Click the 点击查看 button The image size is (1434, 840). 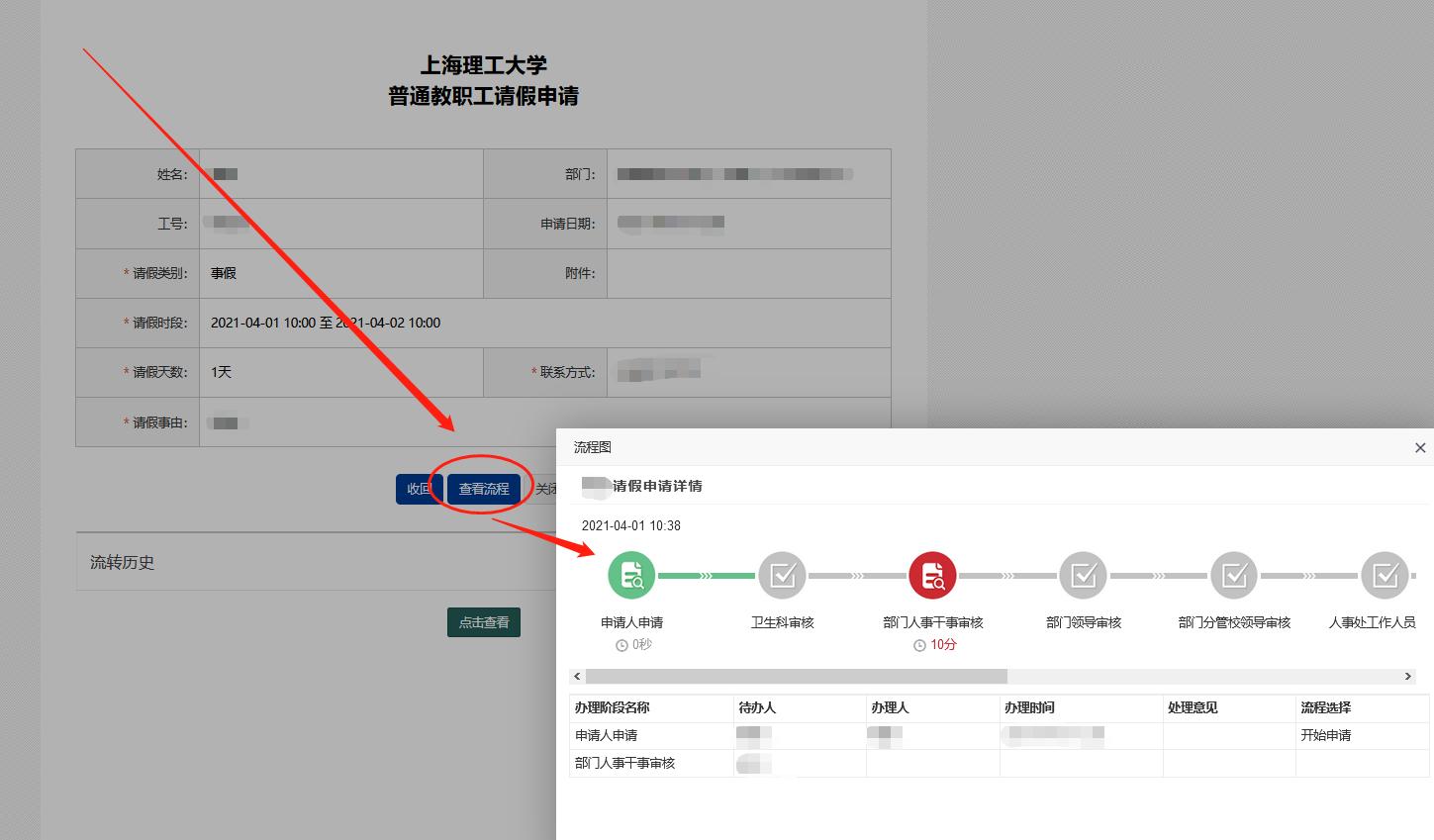pyautogui.click(x=484, y=622)
